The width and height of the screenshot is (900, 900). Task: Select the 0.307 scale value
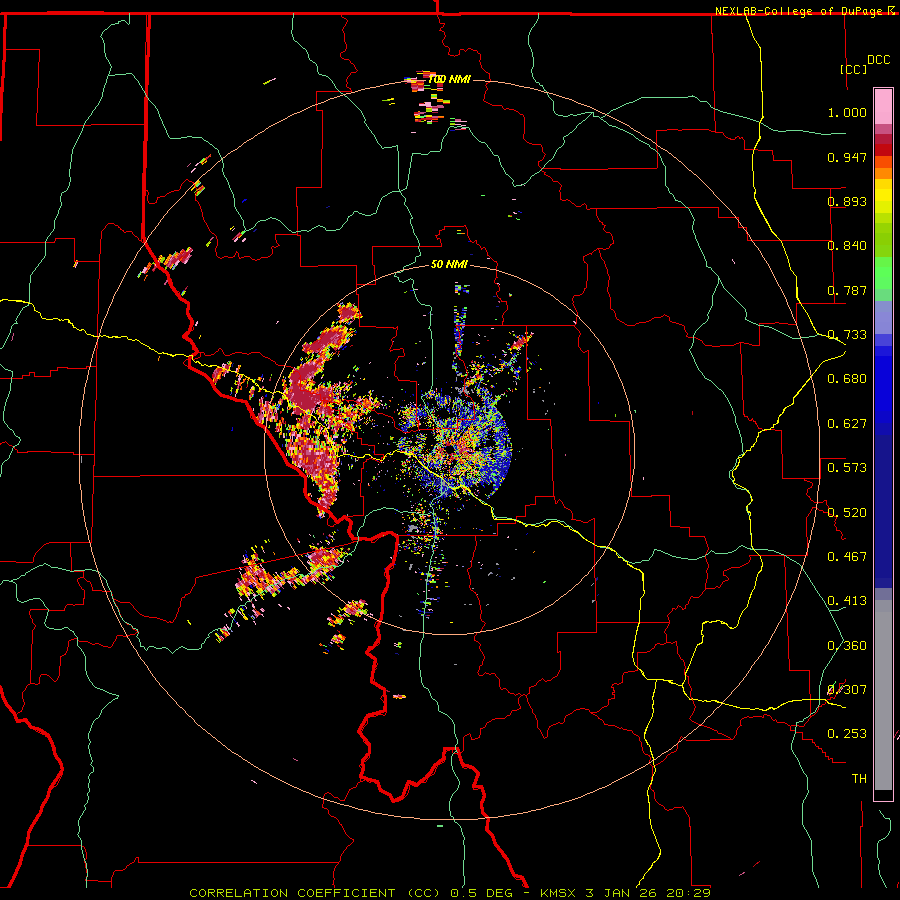tap(847, 690)
